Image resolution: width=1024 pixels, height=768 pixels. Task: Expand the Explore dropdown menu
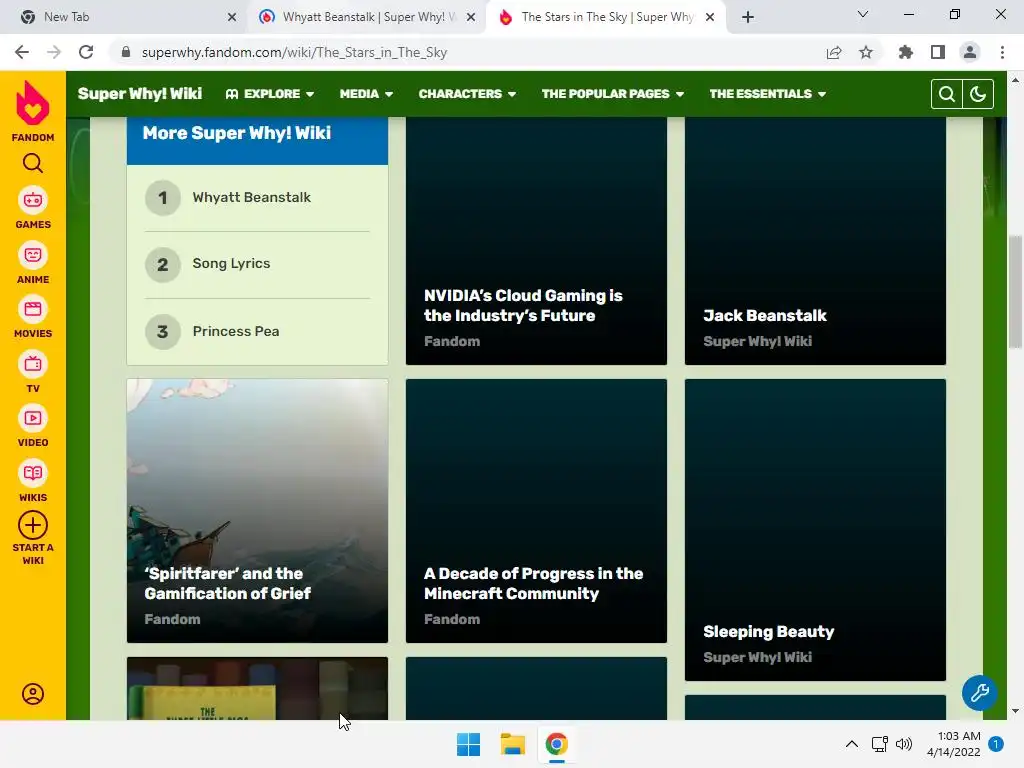270,94
